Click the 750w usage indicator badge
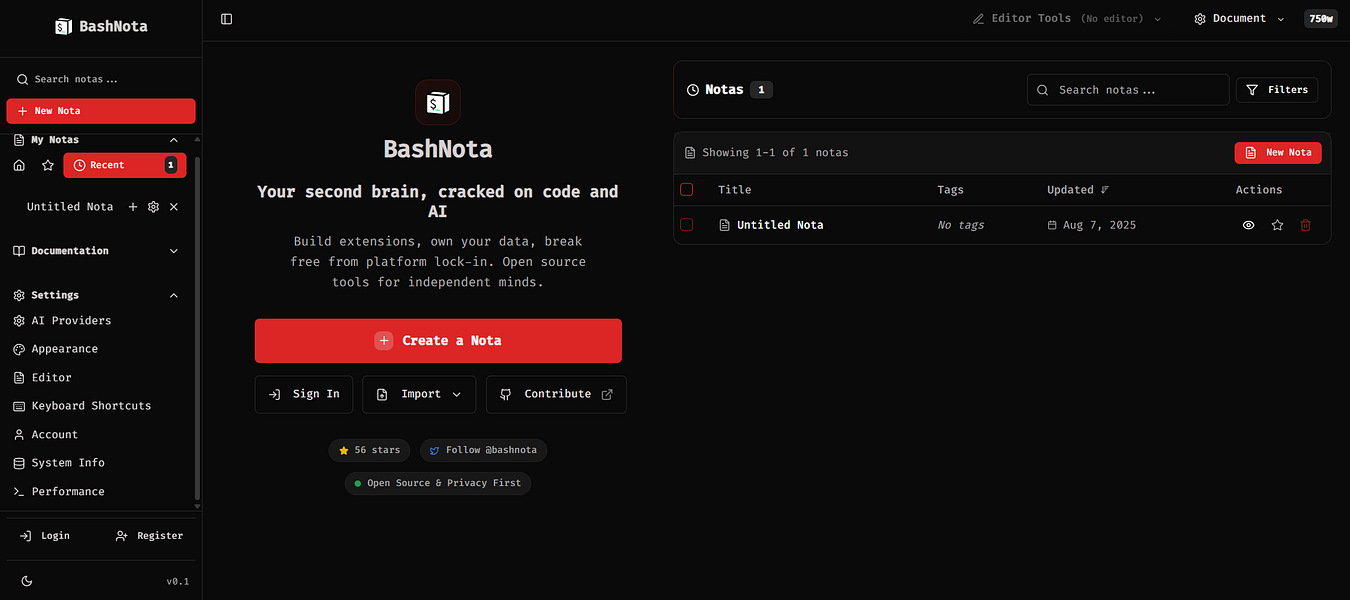Screen dimensions: 1350x600 click(1320, 18)
